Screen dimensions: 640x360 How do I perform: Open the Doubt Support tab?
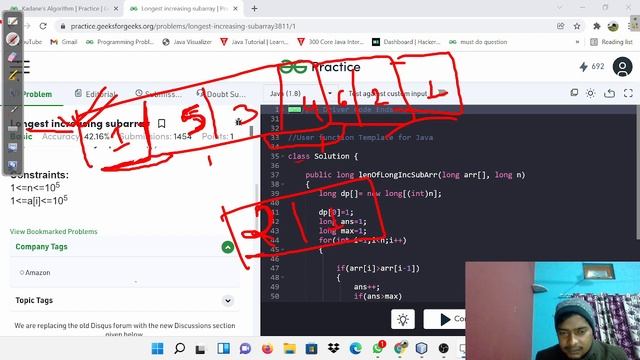(x=221, y=94)
